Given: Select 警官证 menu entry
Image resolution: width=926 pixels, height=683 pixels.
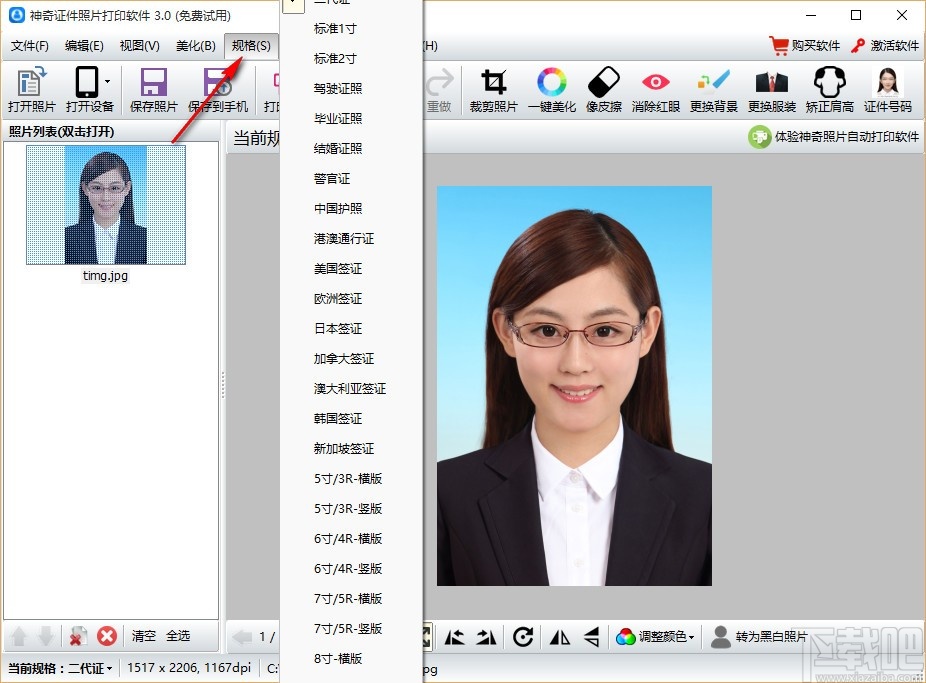Looking at the screenshot, I should click(x=351, y=179).
